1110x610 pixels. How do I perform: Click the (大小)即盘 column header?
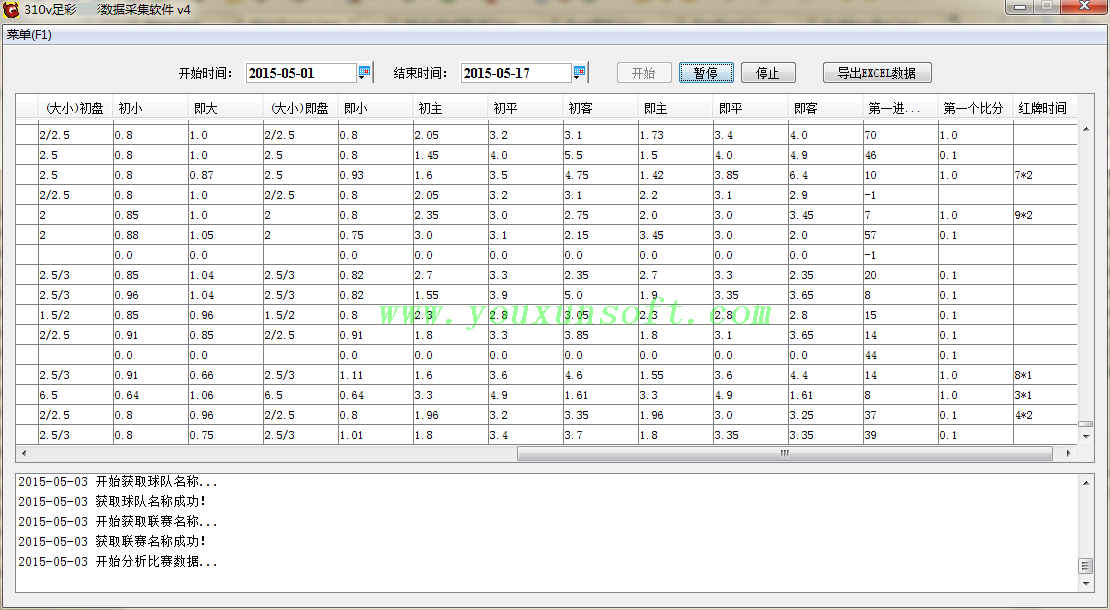click(x=301, y=108)
